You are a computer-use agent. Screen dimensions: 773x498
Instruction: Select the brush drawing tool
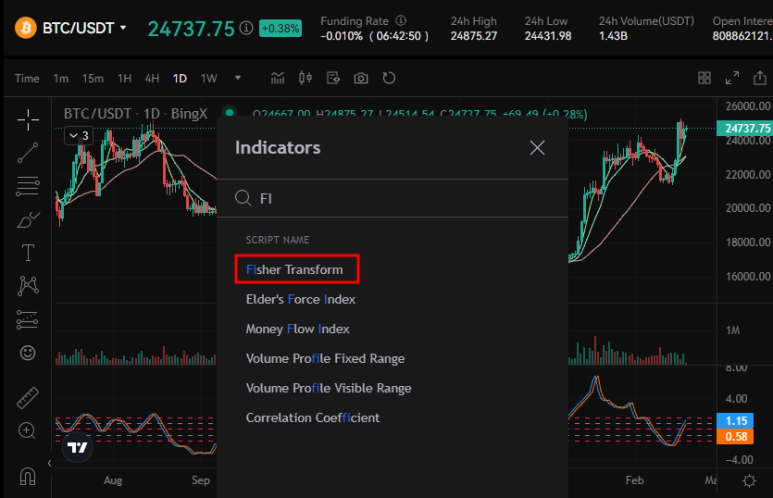28,219
